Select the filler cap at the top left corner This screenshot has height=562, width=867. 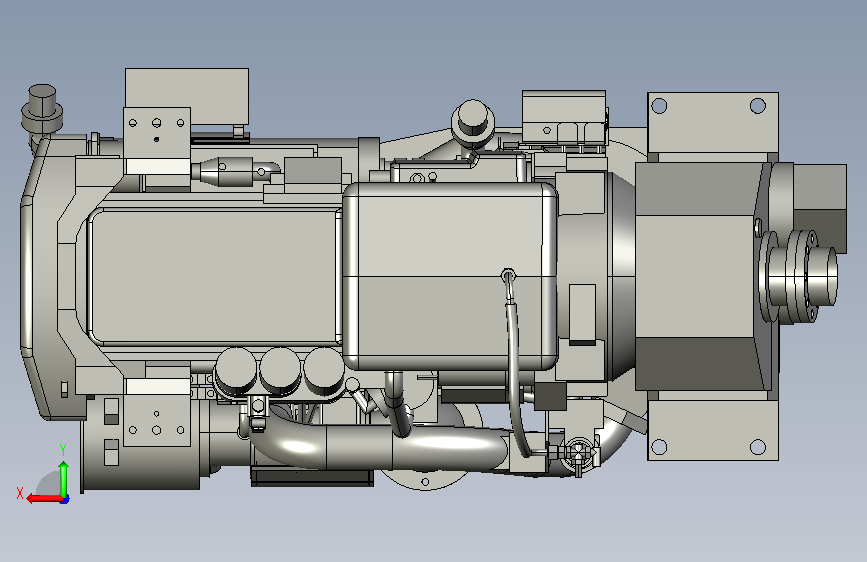42,110
